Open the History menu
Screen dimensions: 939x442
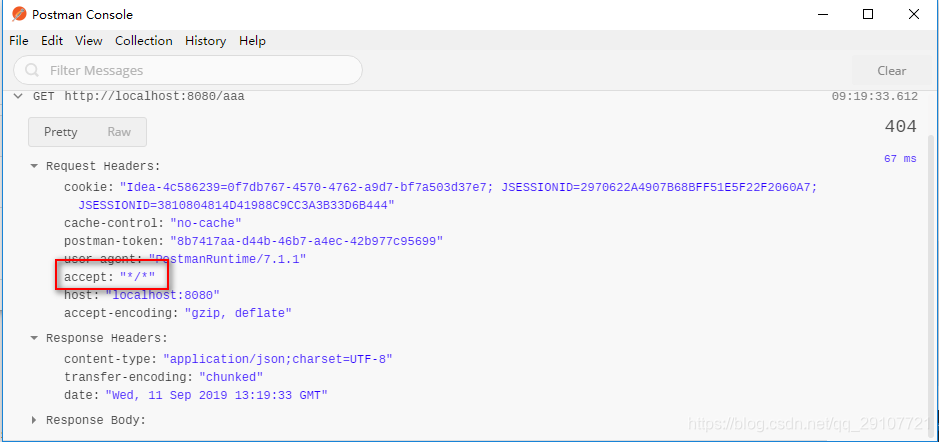point(205,41)
